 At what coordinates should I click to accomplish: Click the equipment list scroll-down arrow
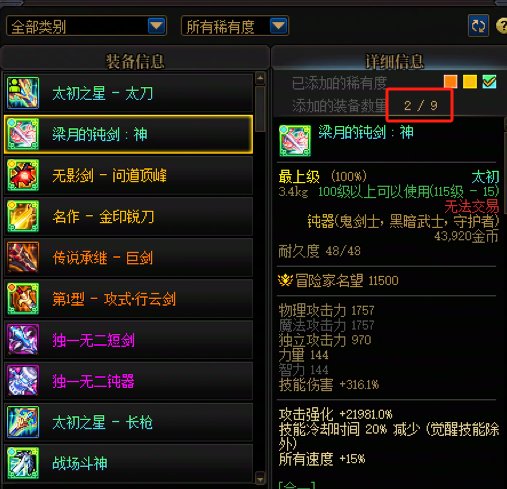pyautogui.click(x=260, y=477)
